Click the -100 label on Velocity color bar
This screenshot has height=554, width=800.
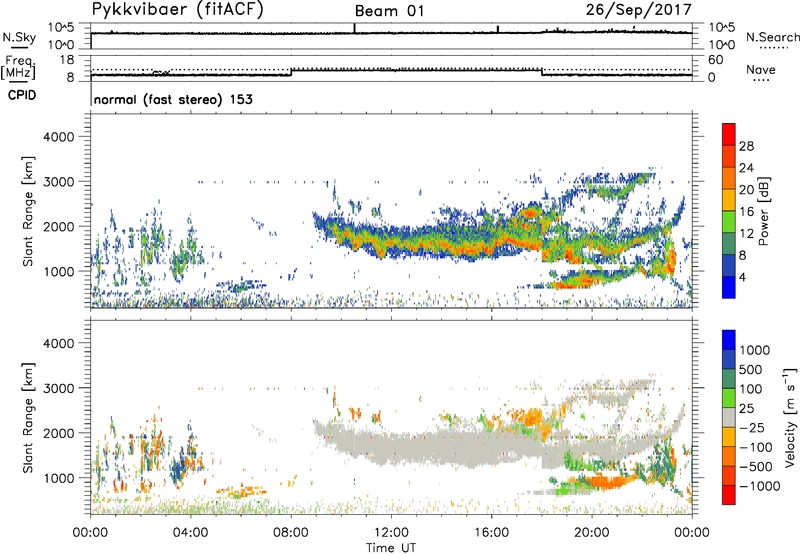[x=755, y=447]
